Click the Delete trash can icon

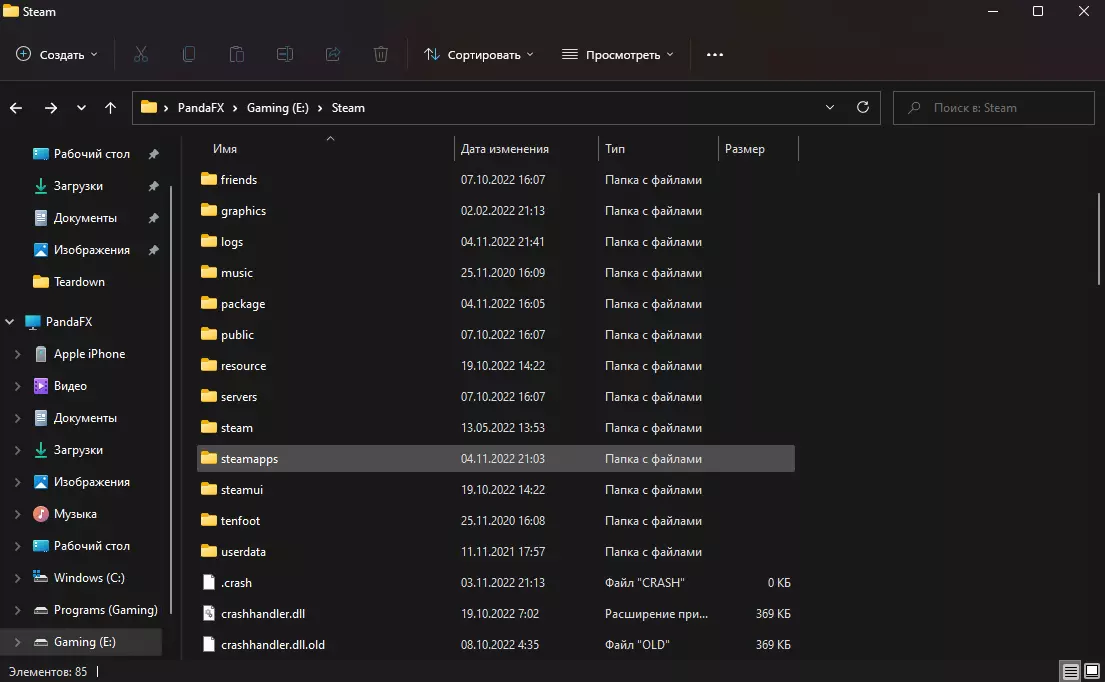coord(381,54)
